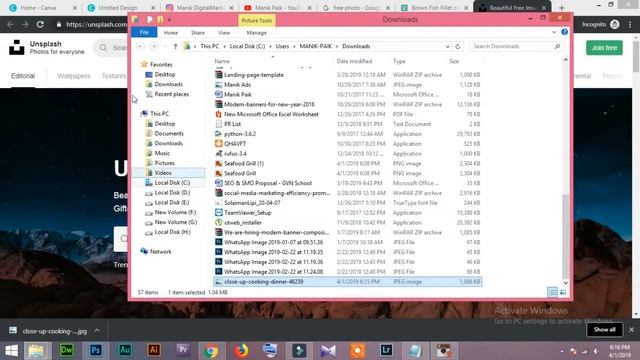640x360 pixels.
Task: Launch Adobe Audition from taskbar
Action: coord(125,351)
